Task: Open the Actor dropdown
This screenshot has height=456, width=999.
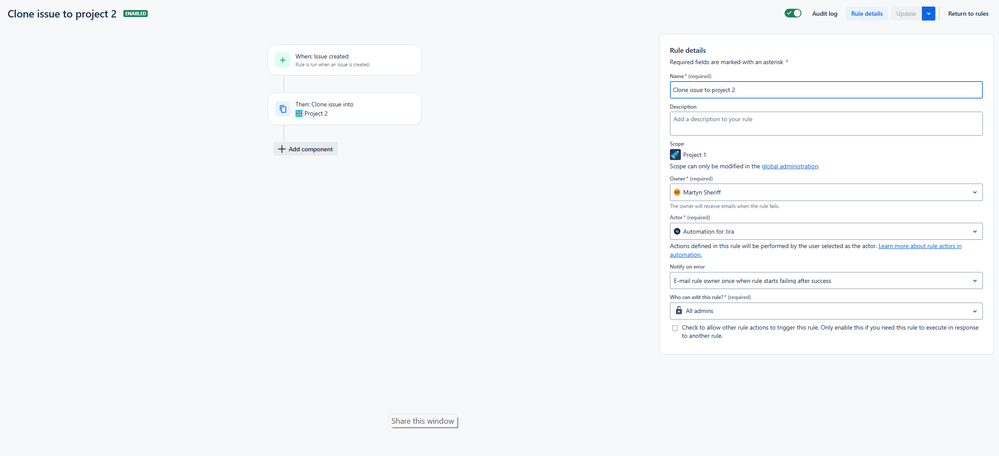Action: [826, 231]
